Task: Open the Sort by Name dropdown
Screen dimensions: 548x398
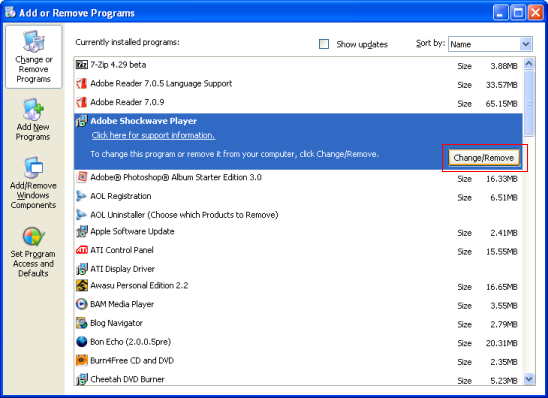Action: tap(490, 44)
